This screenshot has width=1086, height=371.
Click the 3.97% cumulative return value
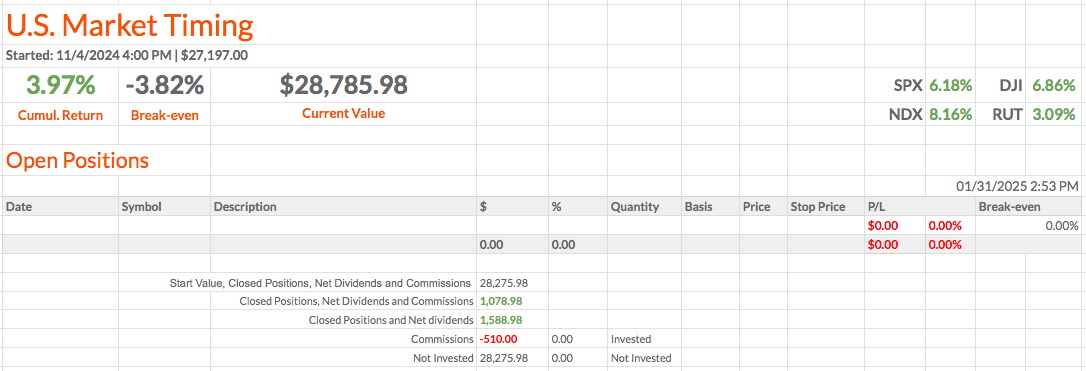(60, 85)
